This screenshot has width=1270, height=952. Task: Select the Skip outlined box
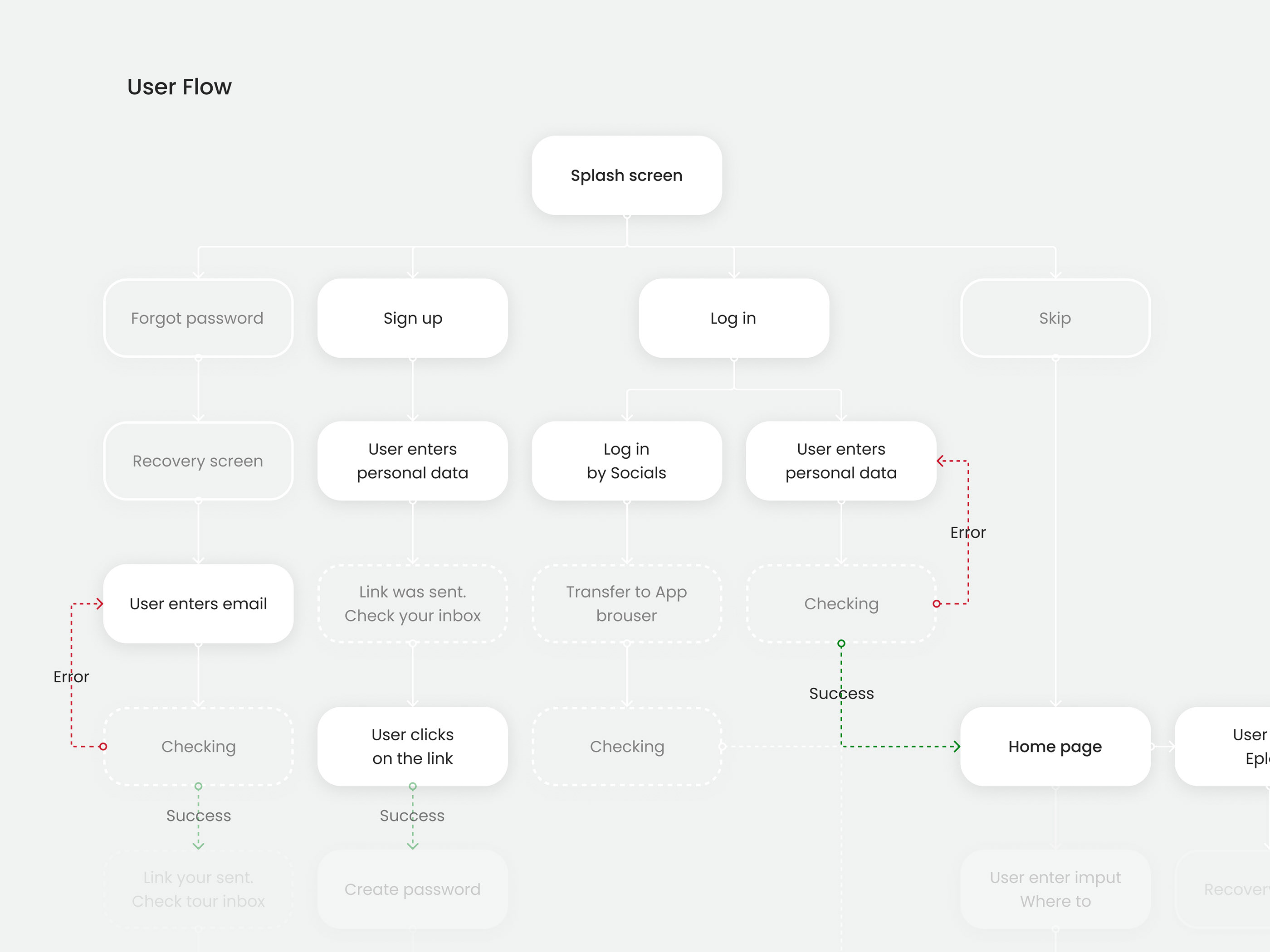point(1055,319)
